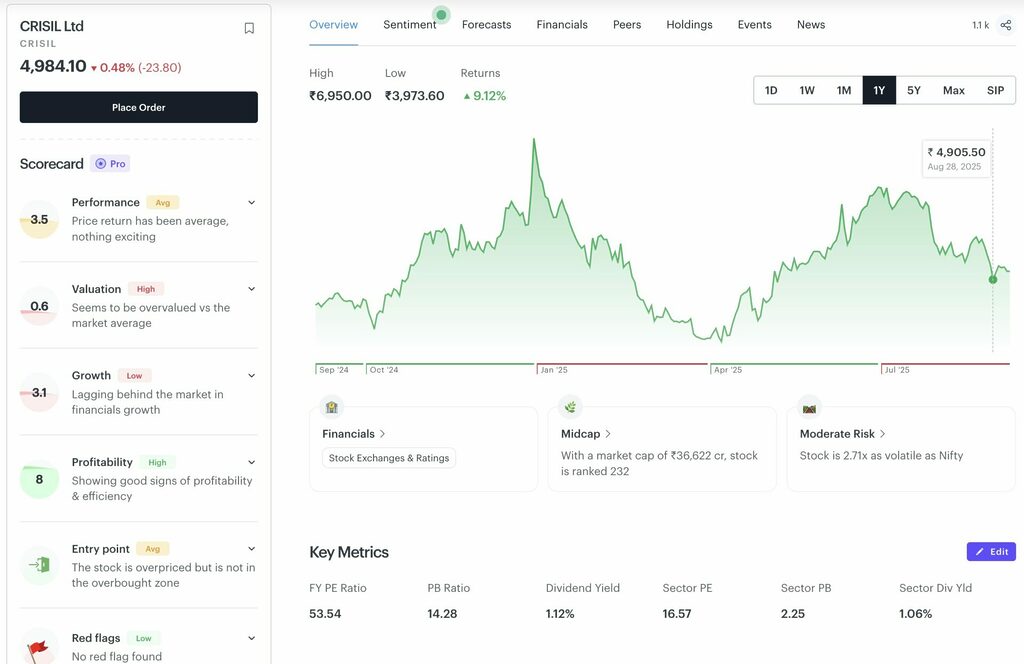
Task: Click the Jul '25 timeline label
Action: [x=897, y=370]
